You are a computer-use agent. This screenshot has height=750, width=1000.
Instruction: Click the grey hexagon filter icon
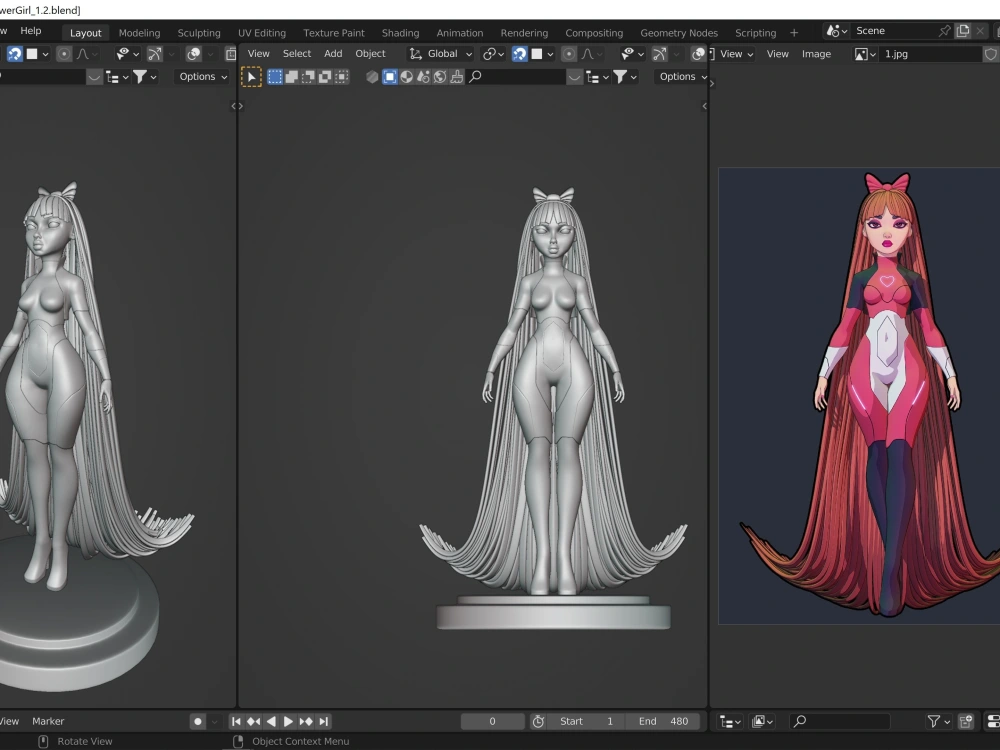[372, 77]
